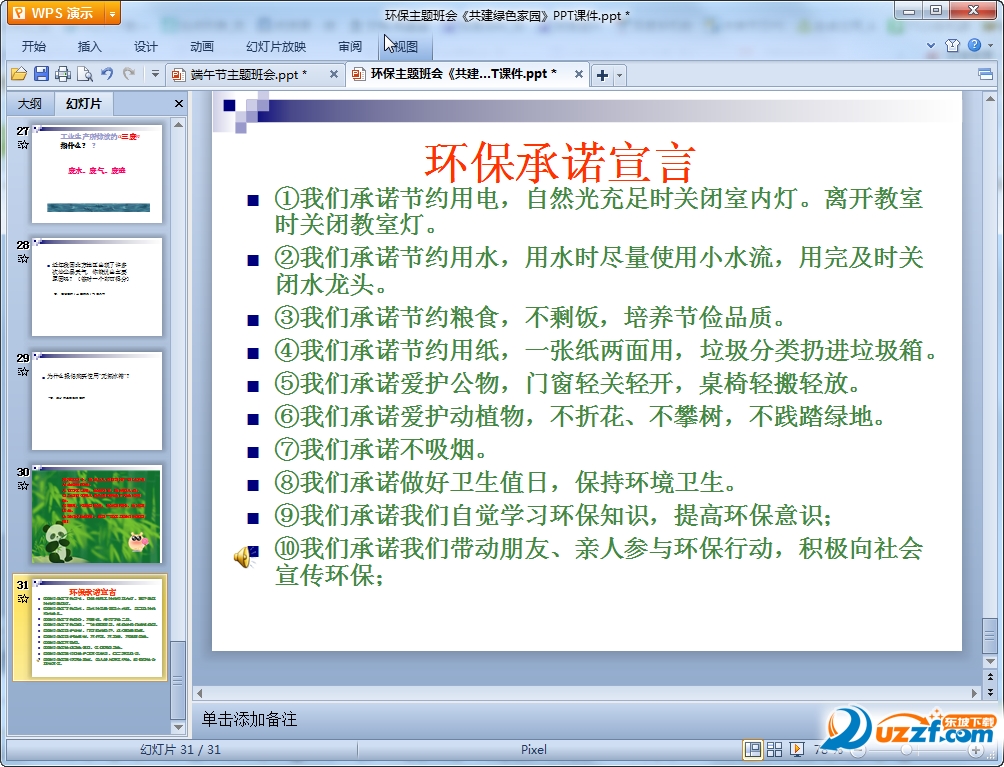Redo the last action
Image resolution: width=1004 pixels, height=767 pixels.
(x=128, y=74)
